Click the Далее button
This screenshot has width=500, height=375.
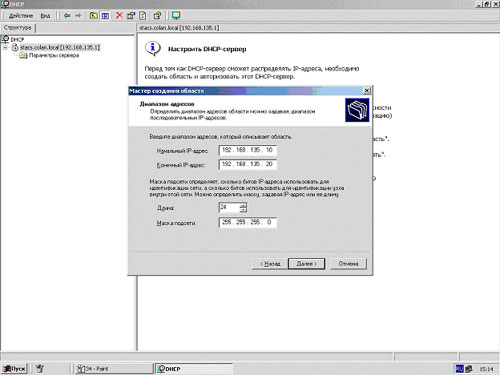(306, 264)
